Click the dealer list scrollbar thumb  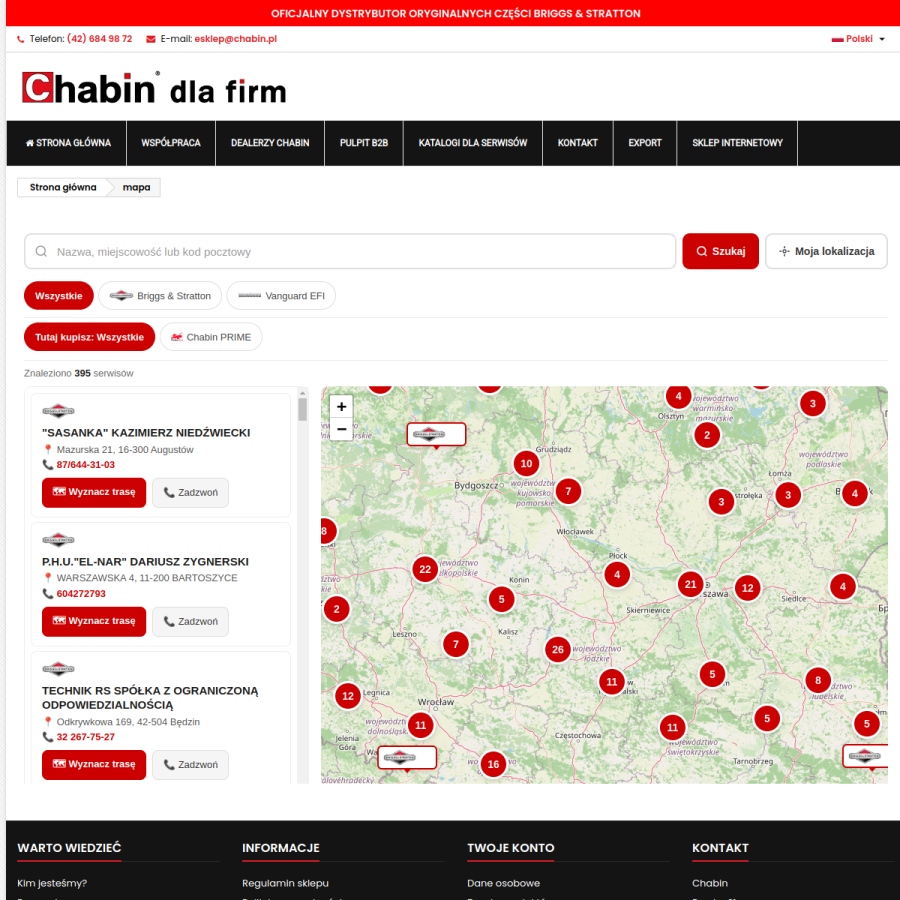(302, 410)
